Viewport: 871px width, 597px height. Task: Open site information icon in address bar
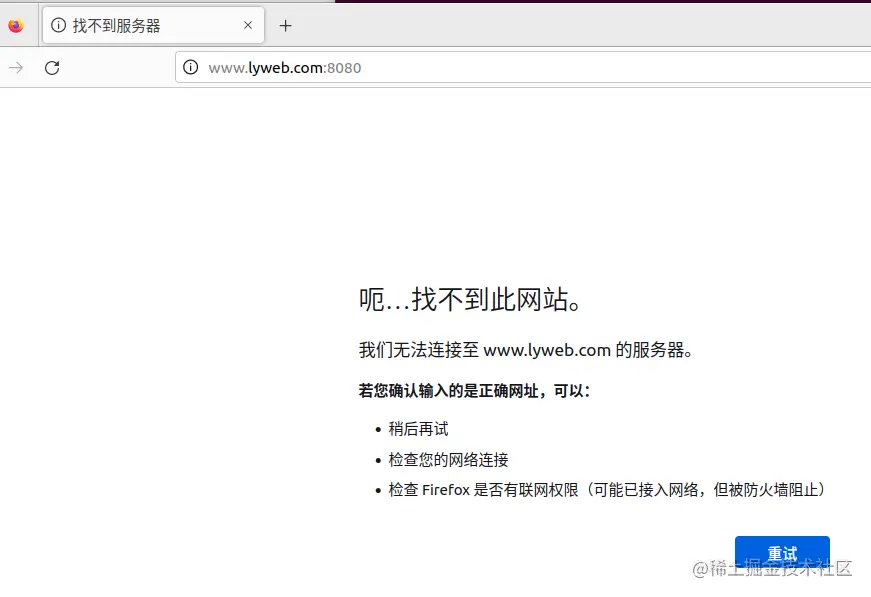click(191, 67)
